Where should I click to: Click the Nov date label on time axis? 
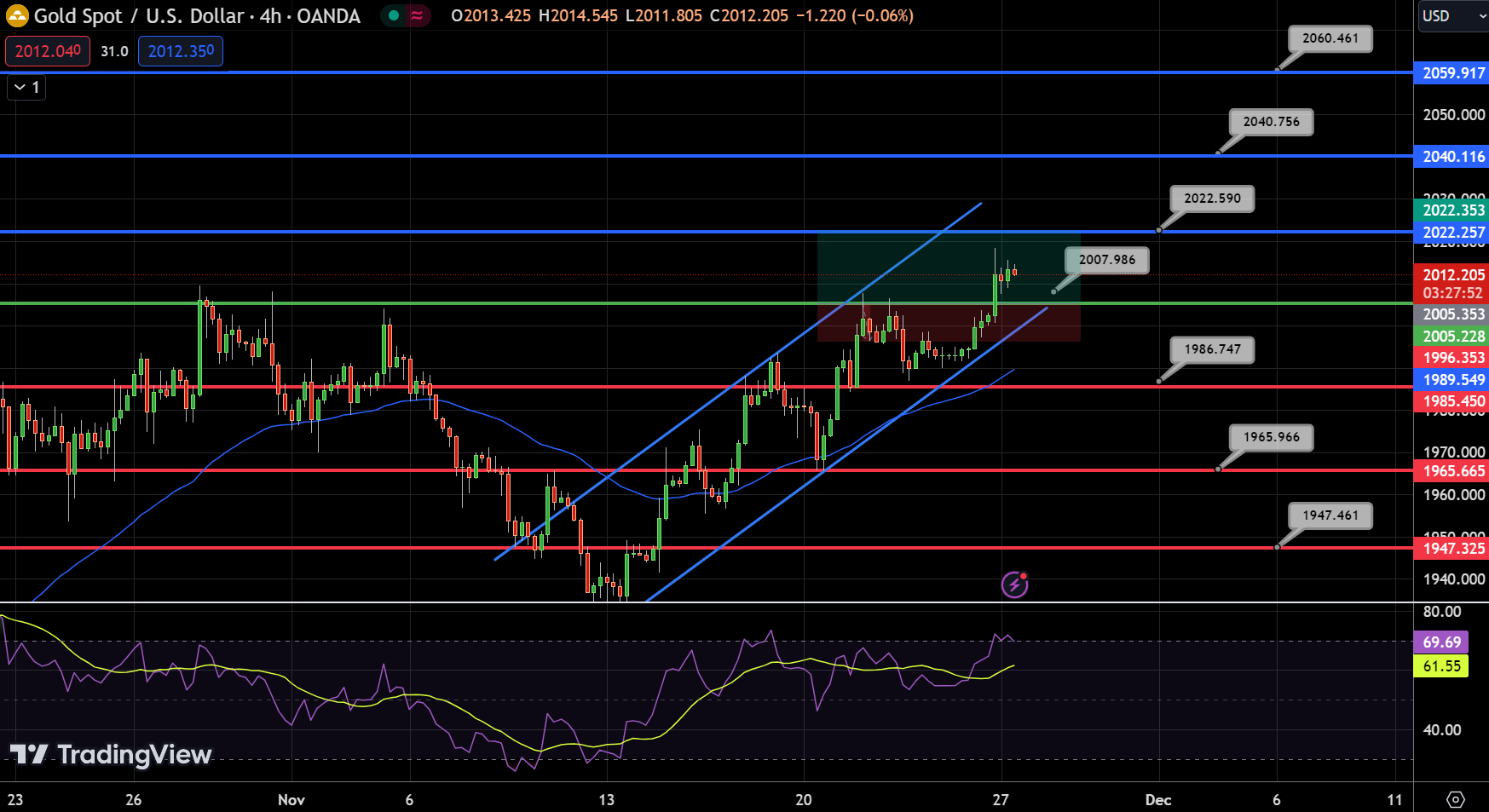pos(291,800)
